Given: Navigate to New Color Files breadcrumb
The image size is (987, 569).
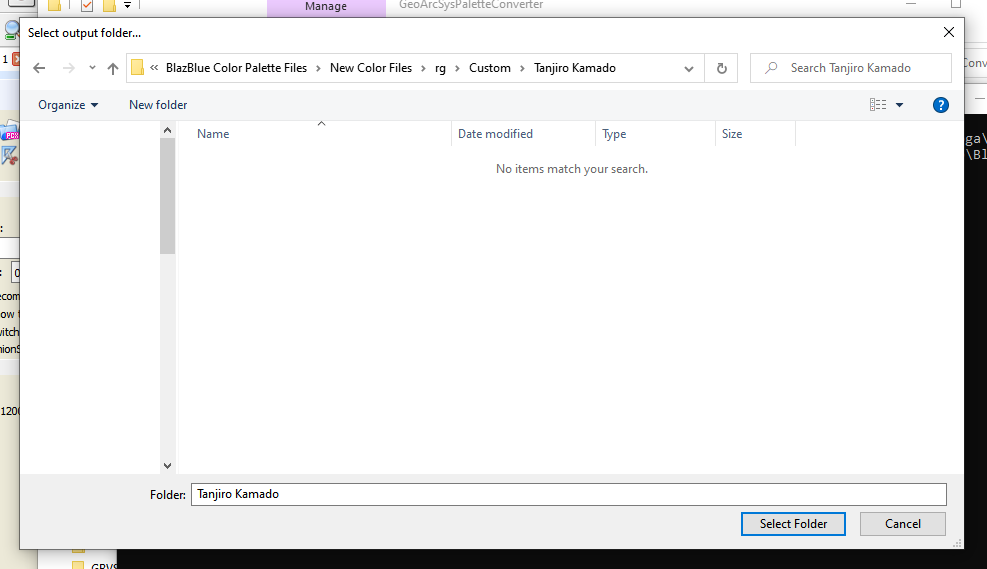Looking at the screenshot, I should click(x=371, y=68).
